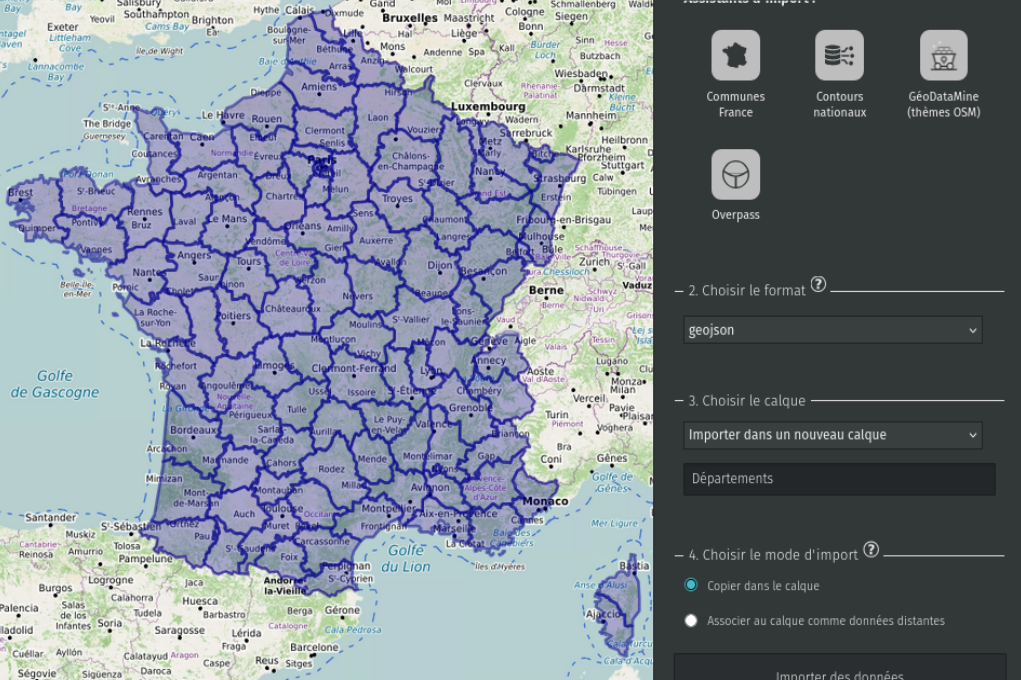Open the Communes France import assistant
Viewport: 1021px width, 680px height.
735,56
